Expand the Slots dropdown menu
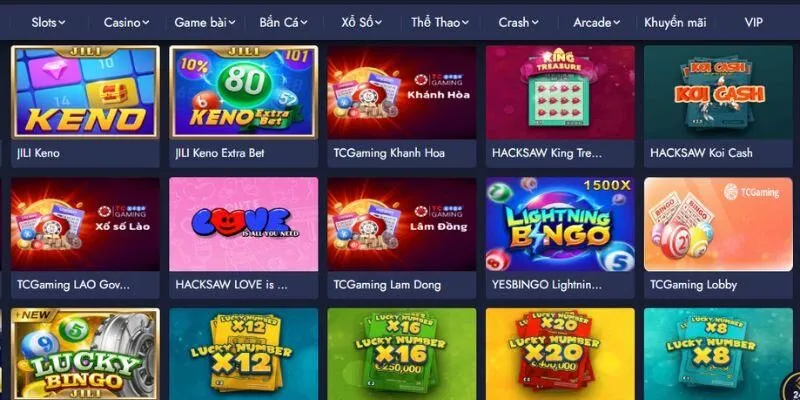800x400 pixels. pos(48,22)
